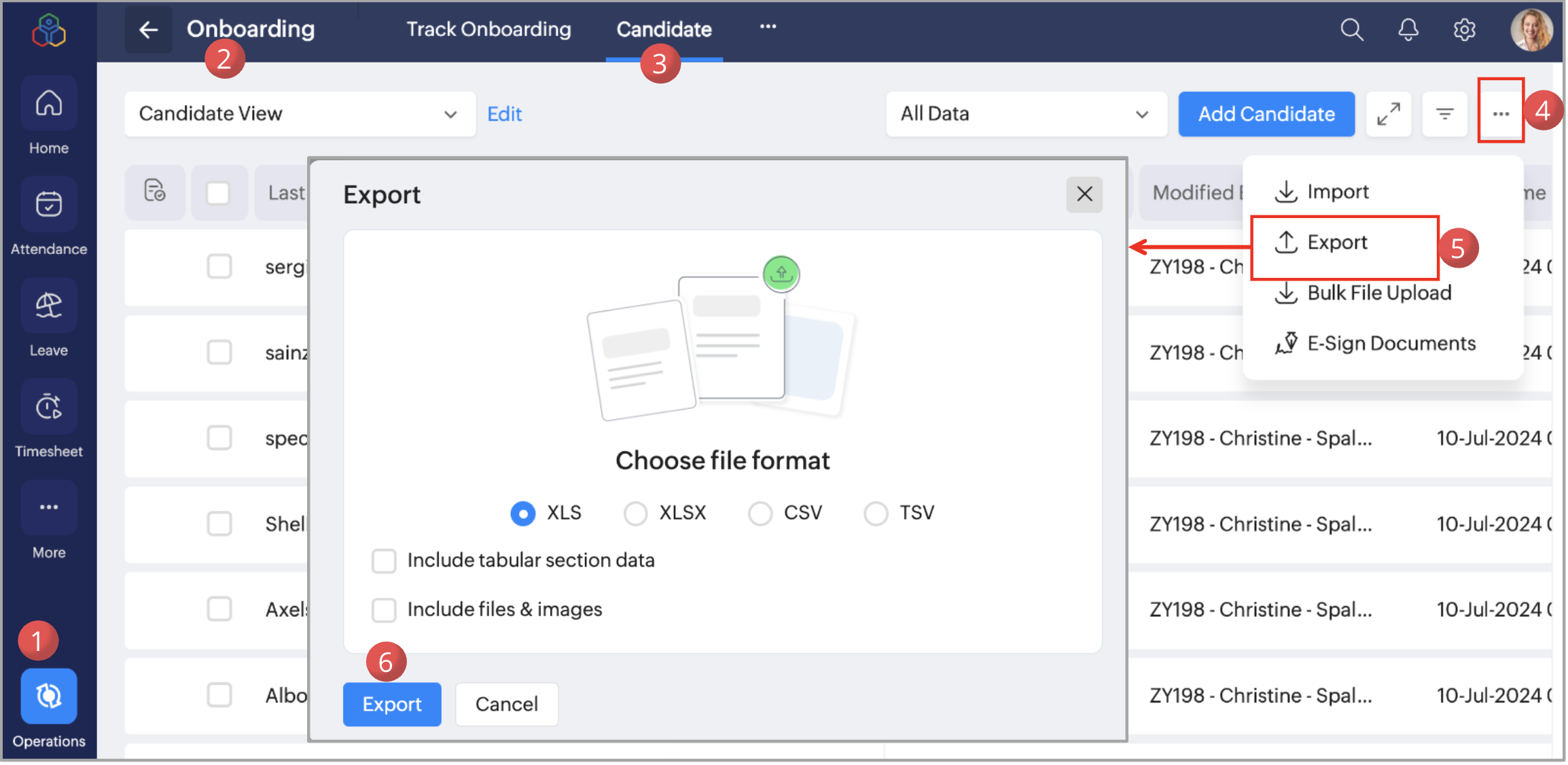The height and width of the screenshot is (765, 1568).
Task: Expand the Candidate View dropdown
Action: (x=300, y=114)
